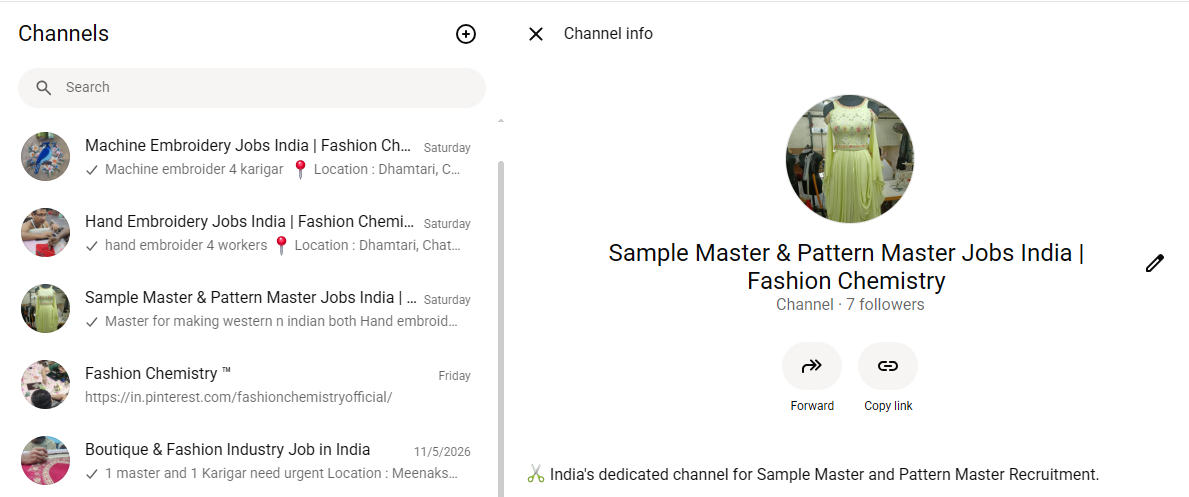Open Sample Master & Pattern Master channel row
Image resolution: width=1189 pixels, height=497 pixels.
tap(247, 309)
